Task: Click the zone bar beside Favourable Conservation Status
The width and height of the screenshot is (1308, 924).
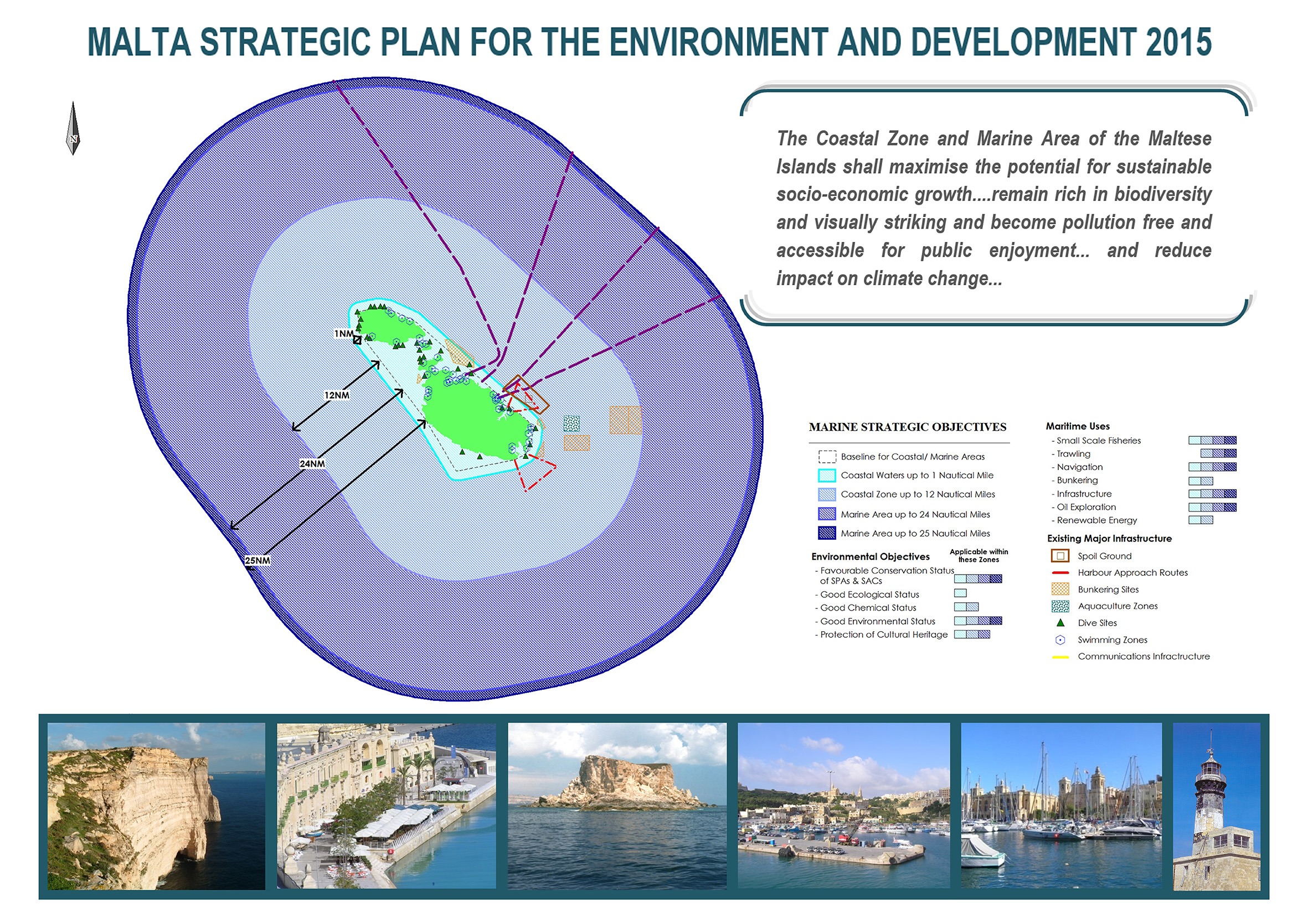Action: click(978, 579)
